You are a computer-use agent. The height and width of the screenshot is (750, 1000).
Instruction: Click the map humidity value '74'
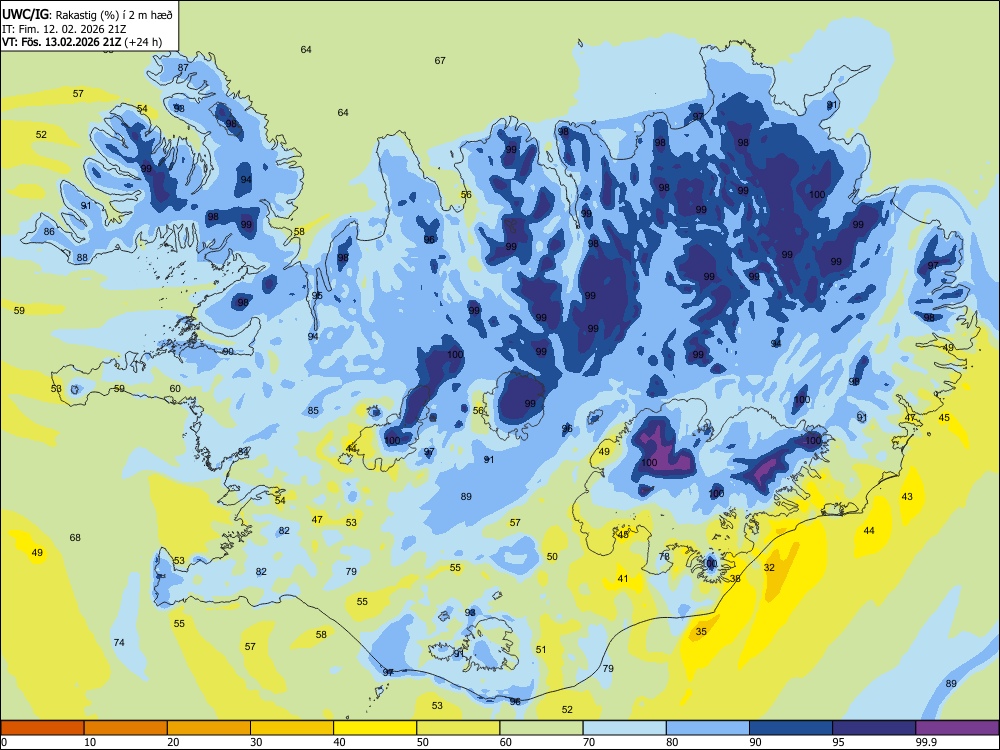pos(119,642)
